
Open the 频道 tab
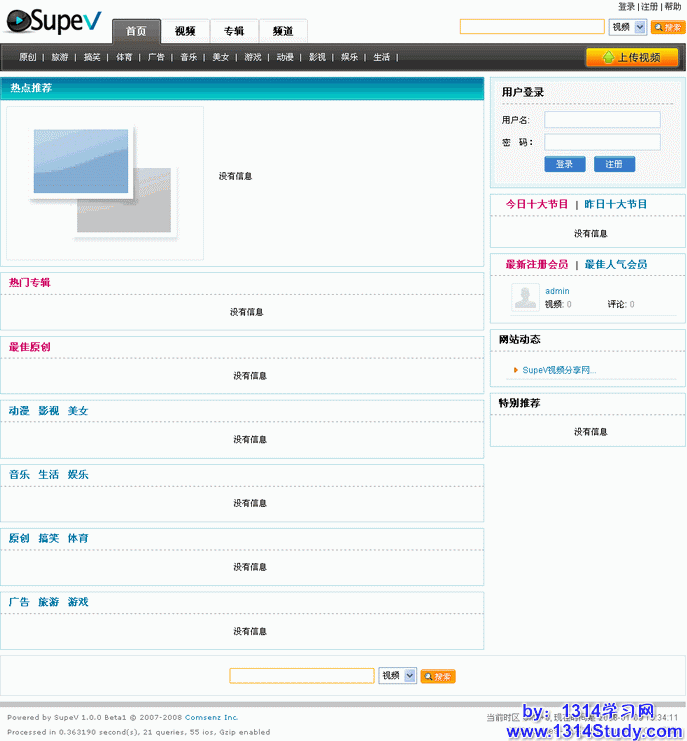(283, 31)
